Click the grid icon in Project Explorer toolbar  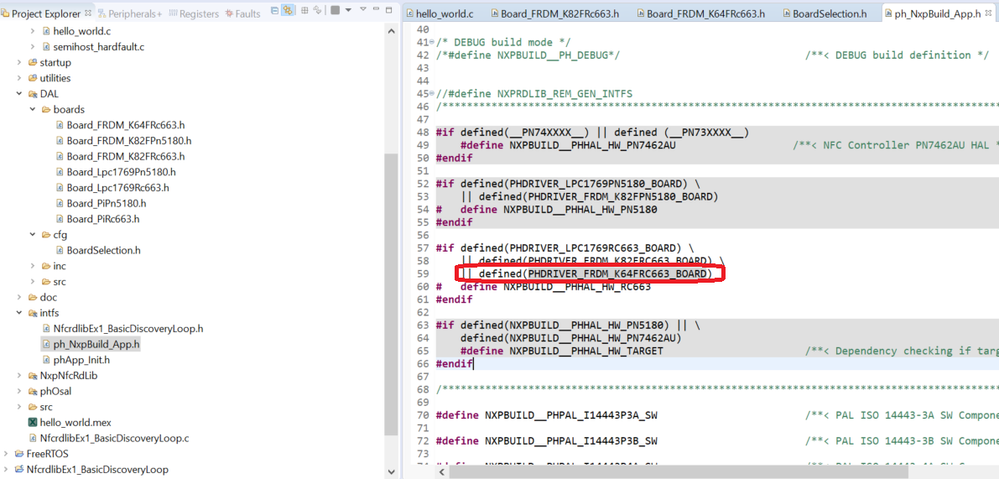(305, 10)
